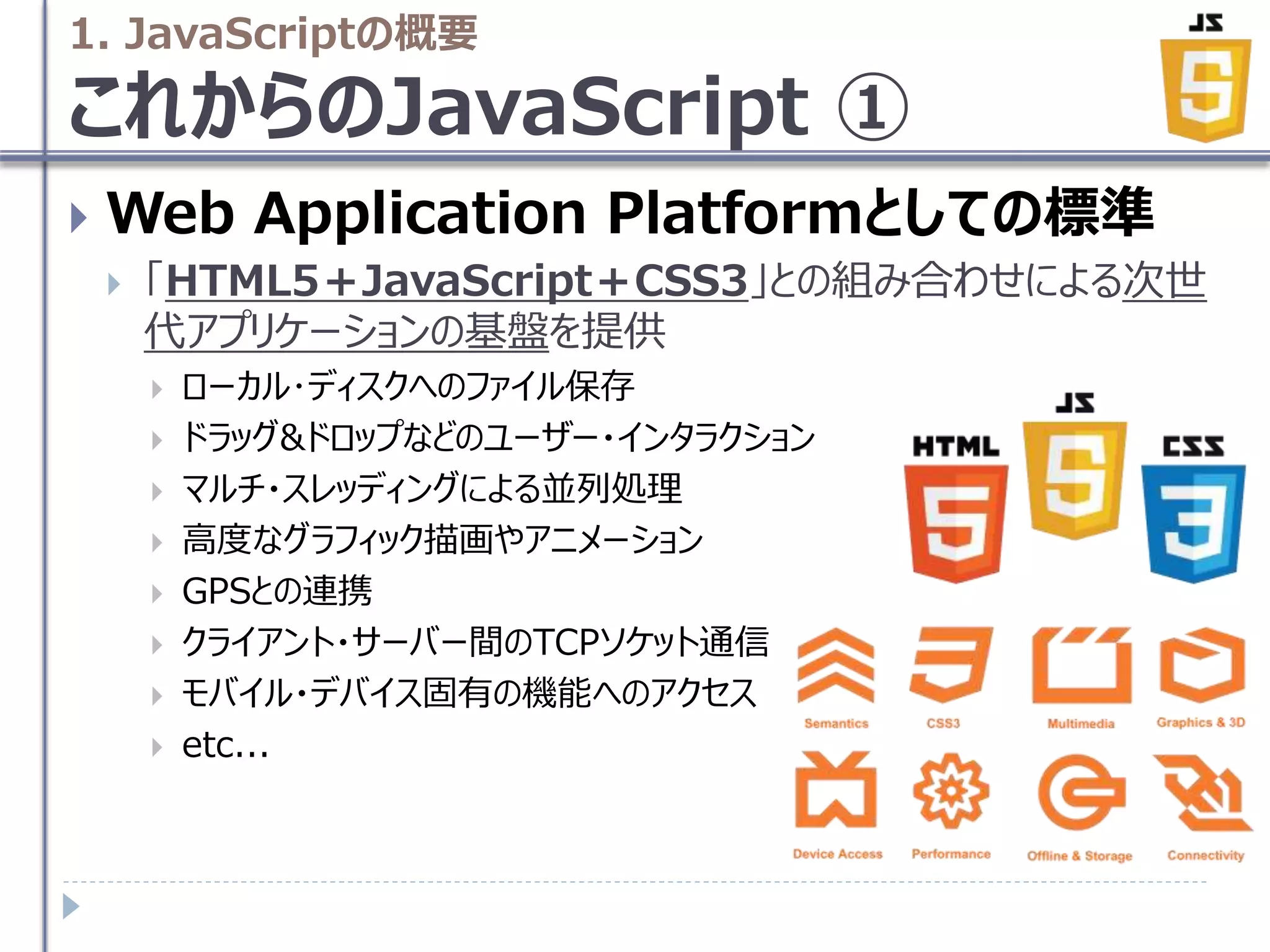Viewport: 1270px width, 952px height.
Task: Click the Offline & Storage caption label
Action: [1080, 856]
